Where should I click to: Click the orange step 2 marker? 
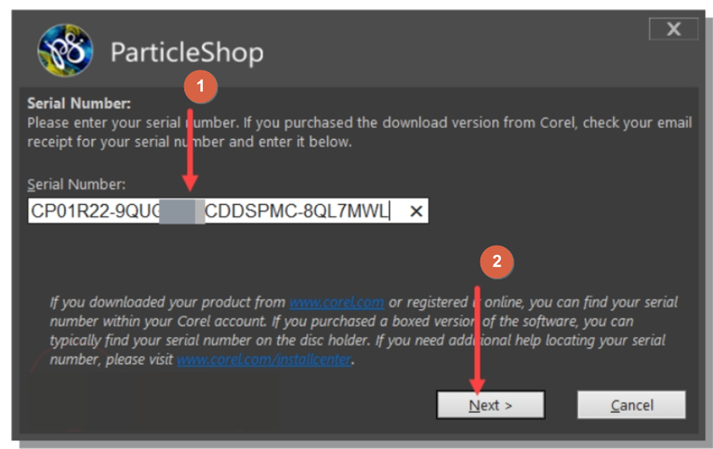[497, 262]
